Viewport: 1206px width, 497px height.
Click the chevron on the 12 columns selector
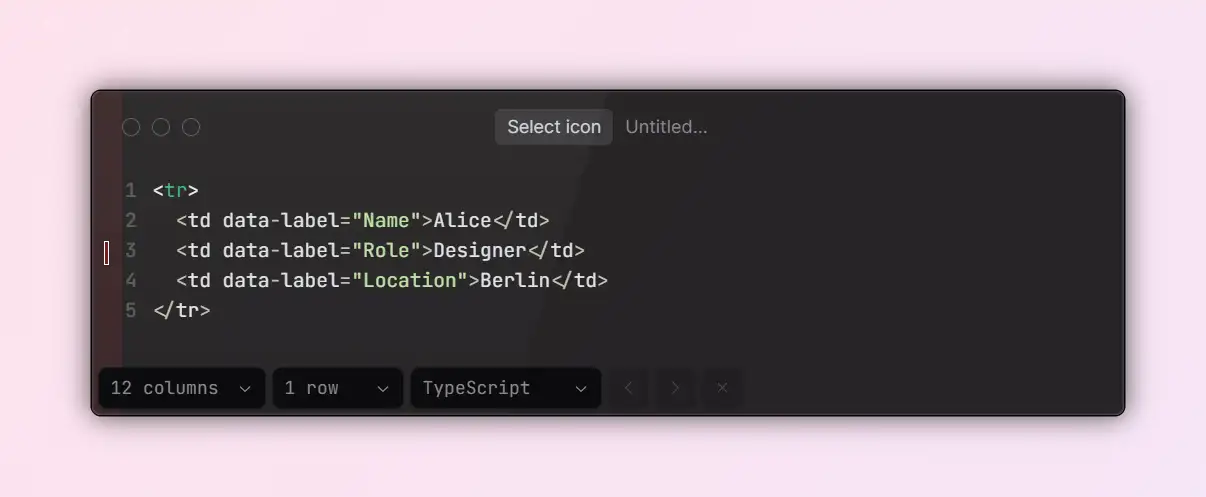pyautogui.click(x=245, y=389)
